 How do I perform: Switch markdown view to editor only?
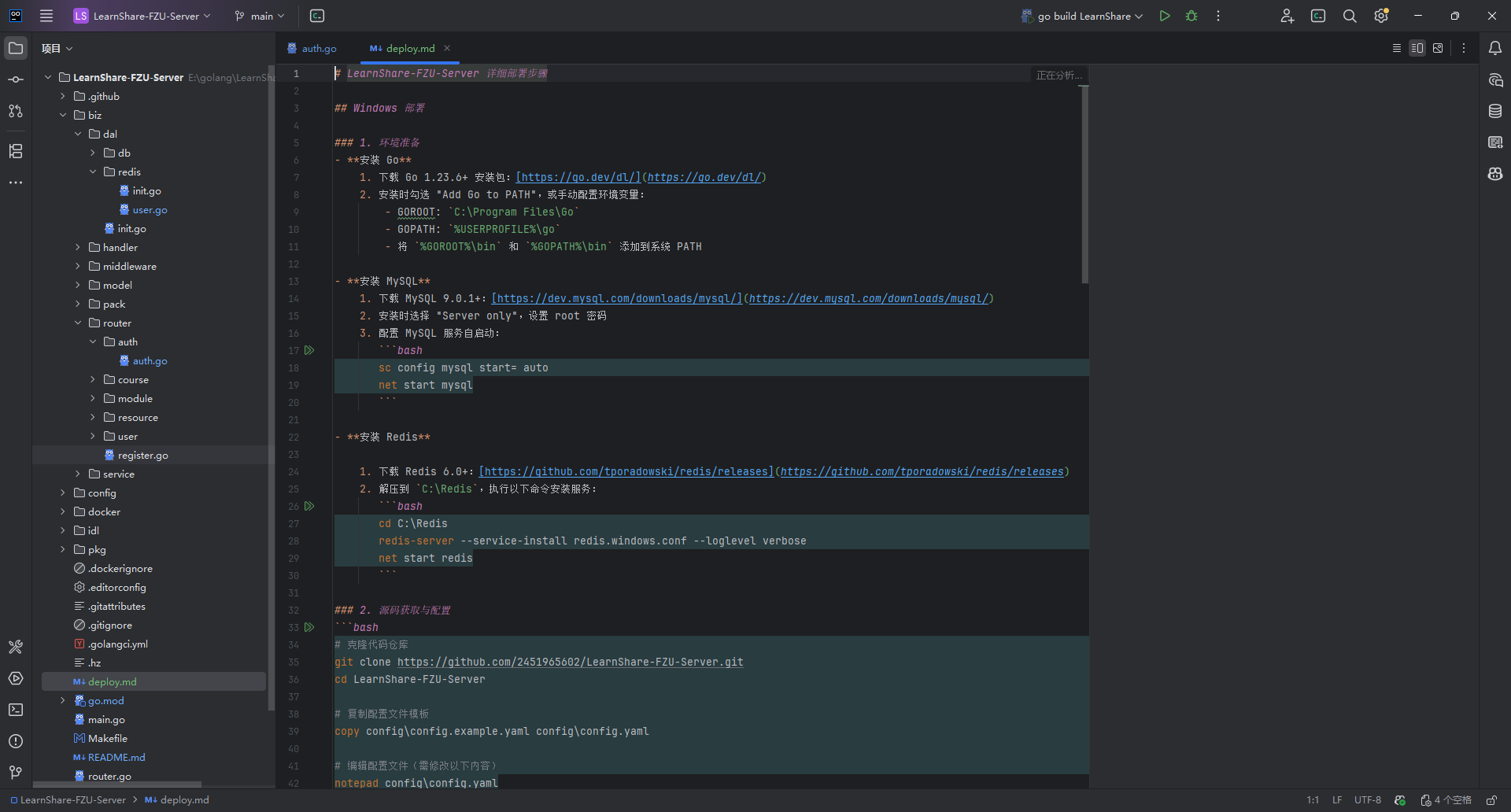click(1397, 48)
